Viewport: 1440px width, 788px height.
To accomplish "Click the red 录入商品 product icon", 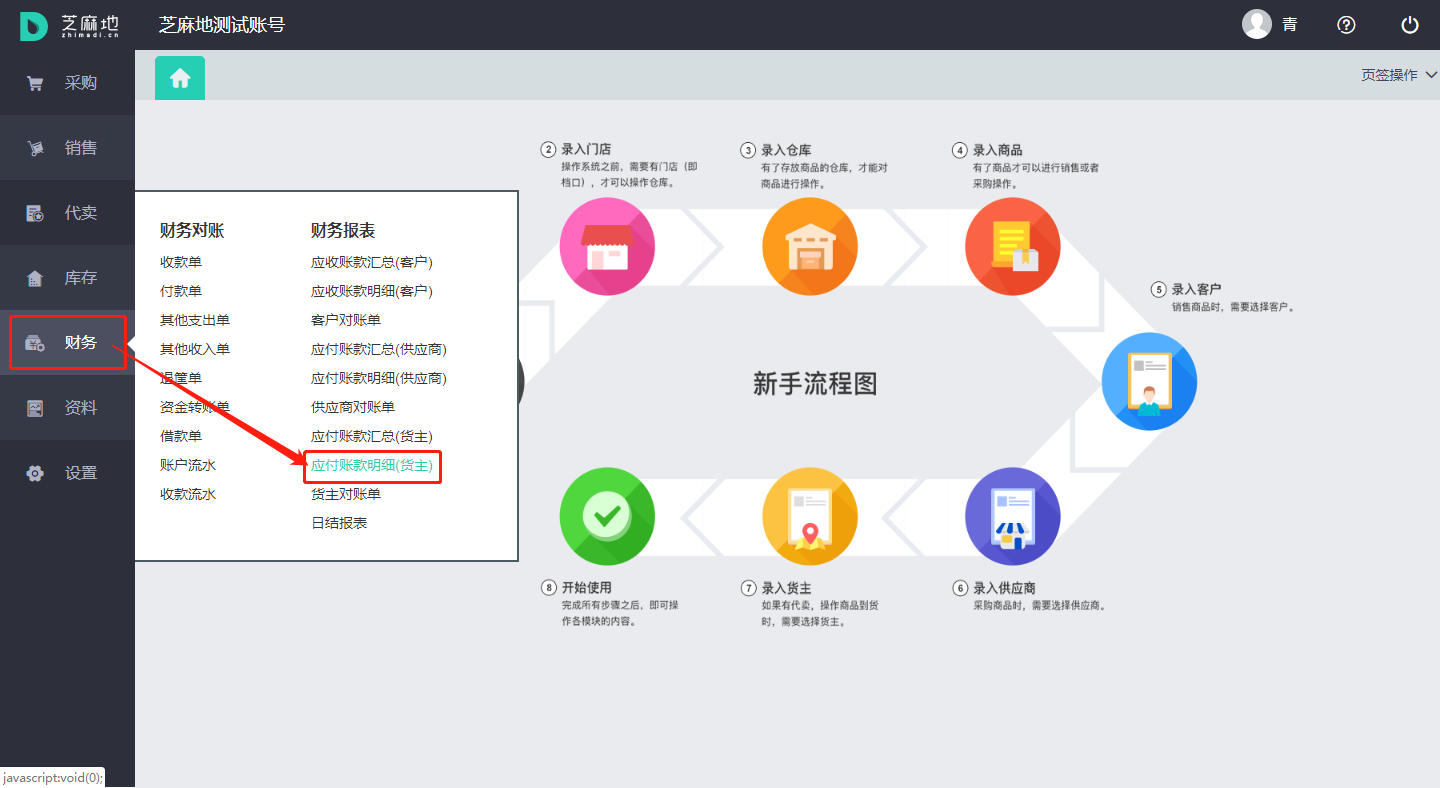I will pyautogui.click(x=1012, y=246).
